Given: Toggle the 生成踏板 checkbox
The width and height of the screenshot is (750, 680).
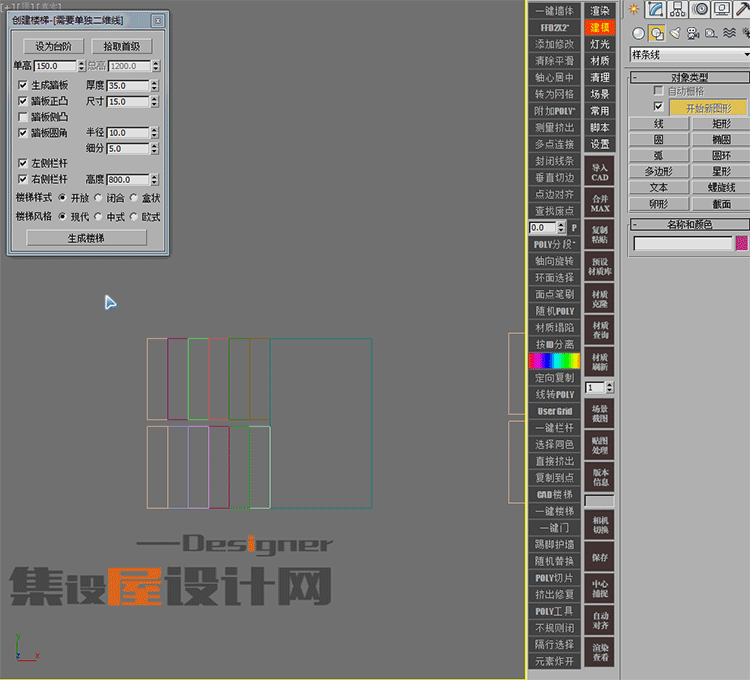Looking at the screenshot, I should [x=22, y=85].
